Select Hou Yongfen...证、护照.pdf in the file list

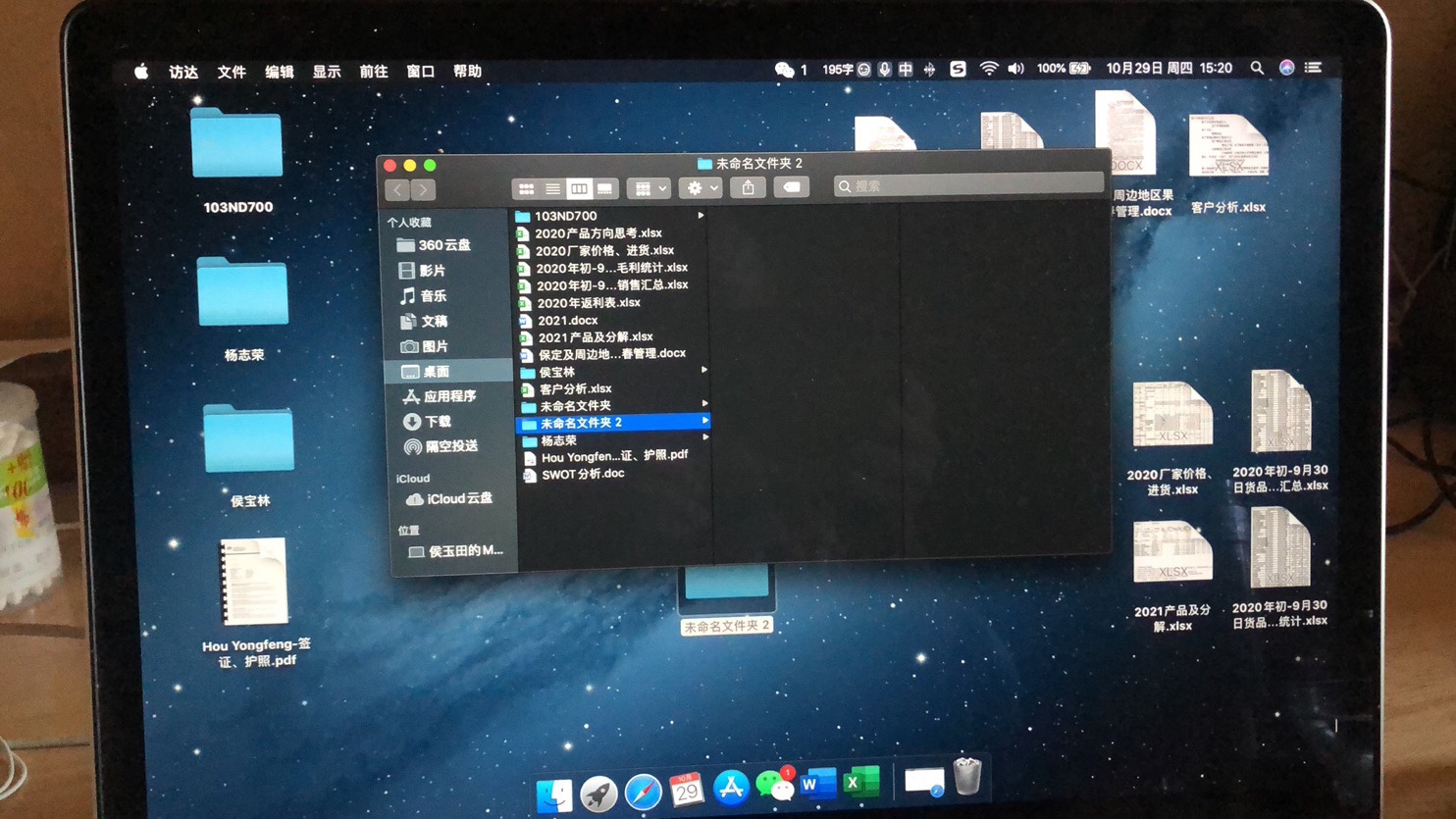pos(614,456)
